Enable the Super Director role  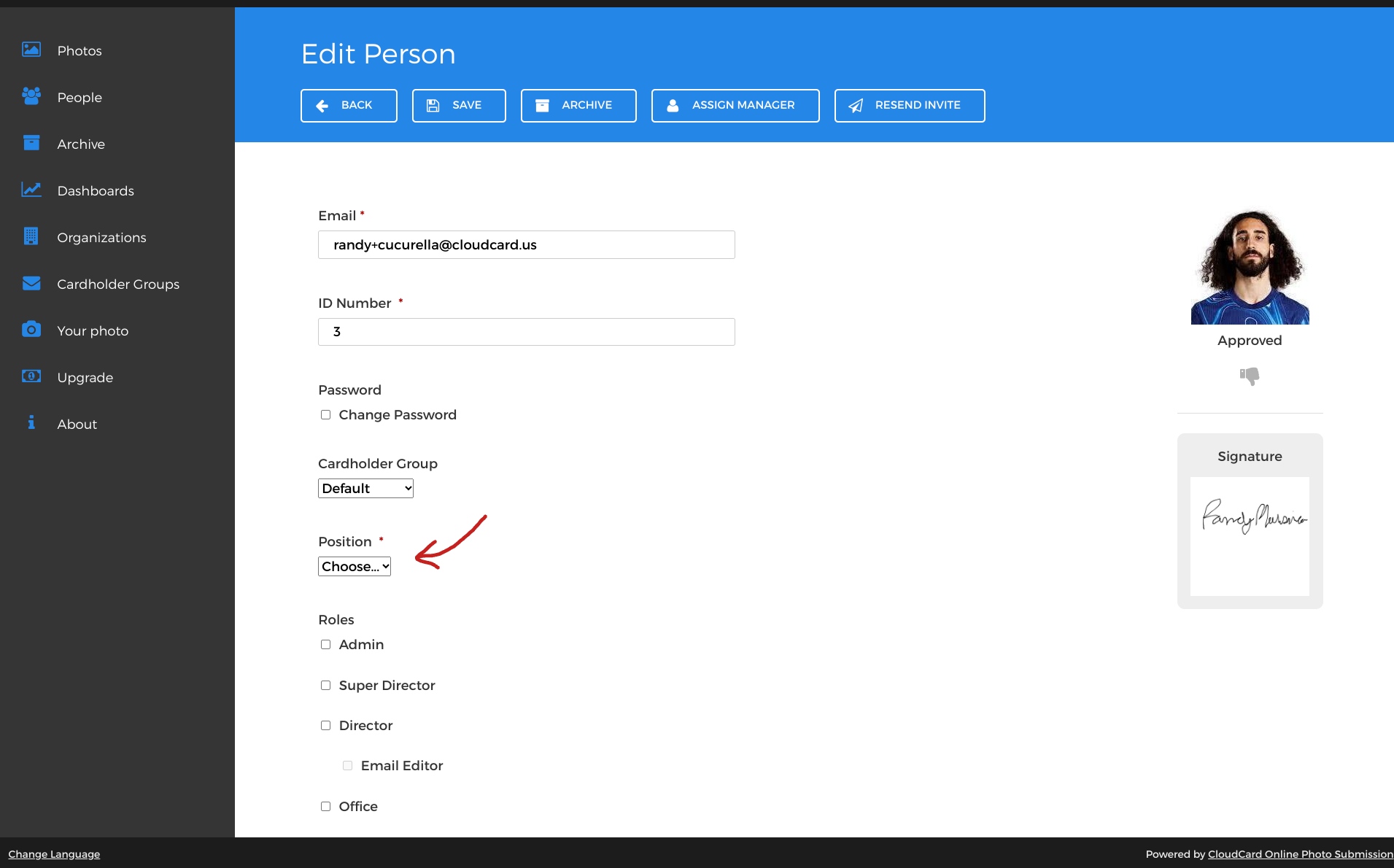(x=325, y=685)
